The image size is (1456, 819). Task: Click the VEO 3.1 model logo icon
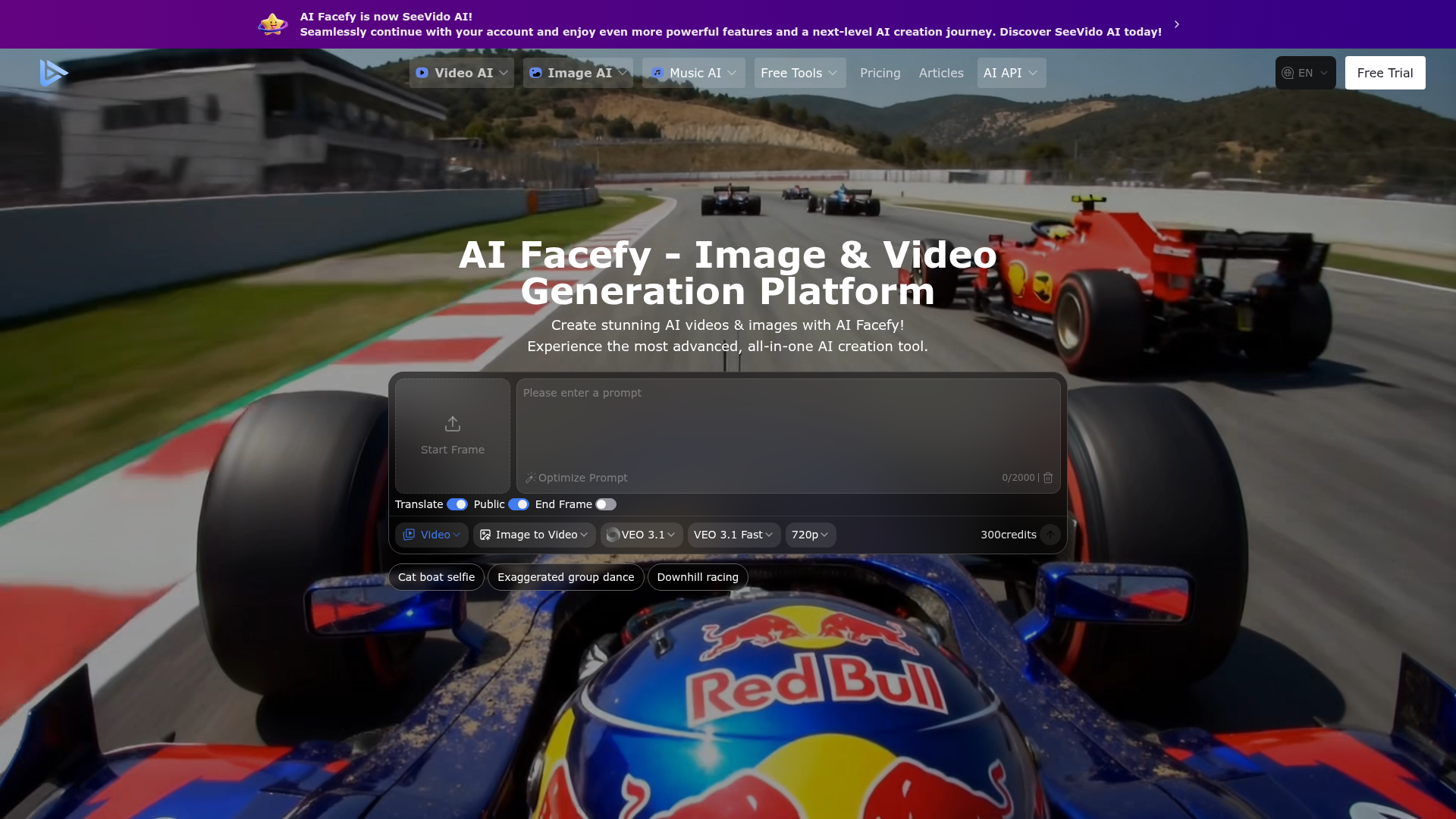point(613,535)
